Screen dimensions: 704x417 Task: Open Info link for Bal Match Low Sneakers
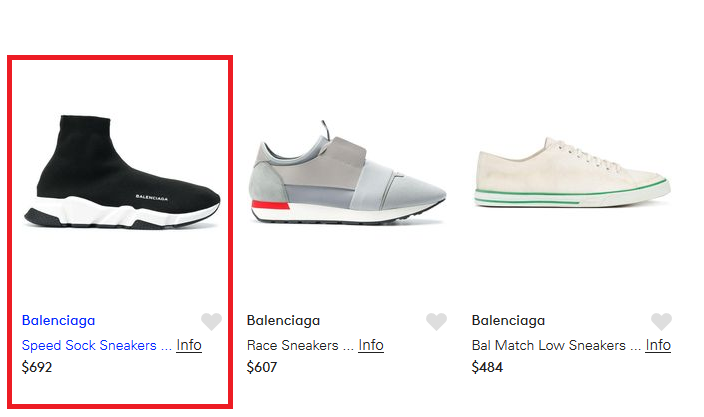[658, 345]
